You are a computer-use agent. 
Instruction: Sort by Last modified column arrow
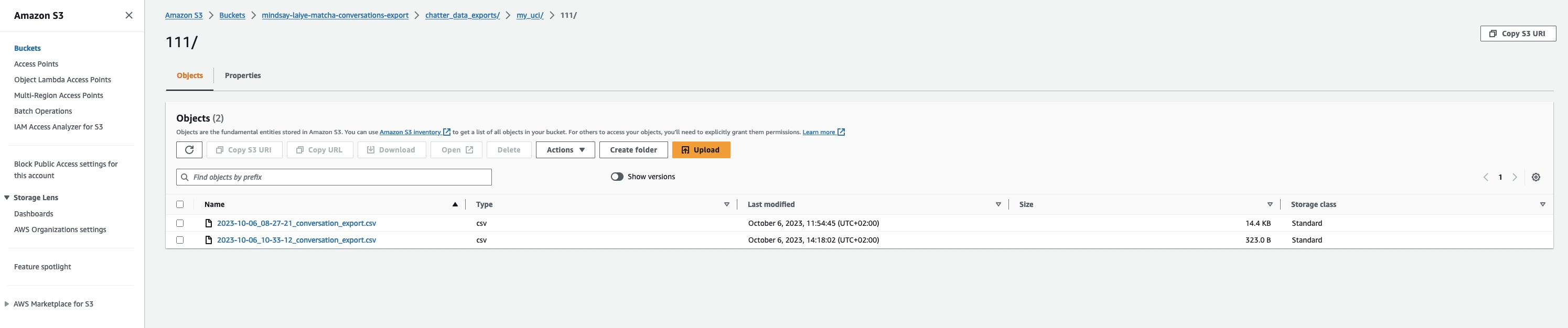tap(998, 204)
